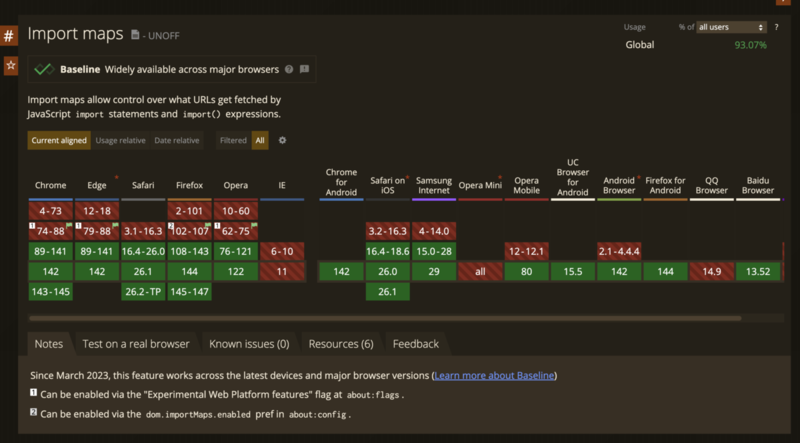Select Safari 26.2-TP cell
800x443 pixels.
[x=143, y=291]
